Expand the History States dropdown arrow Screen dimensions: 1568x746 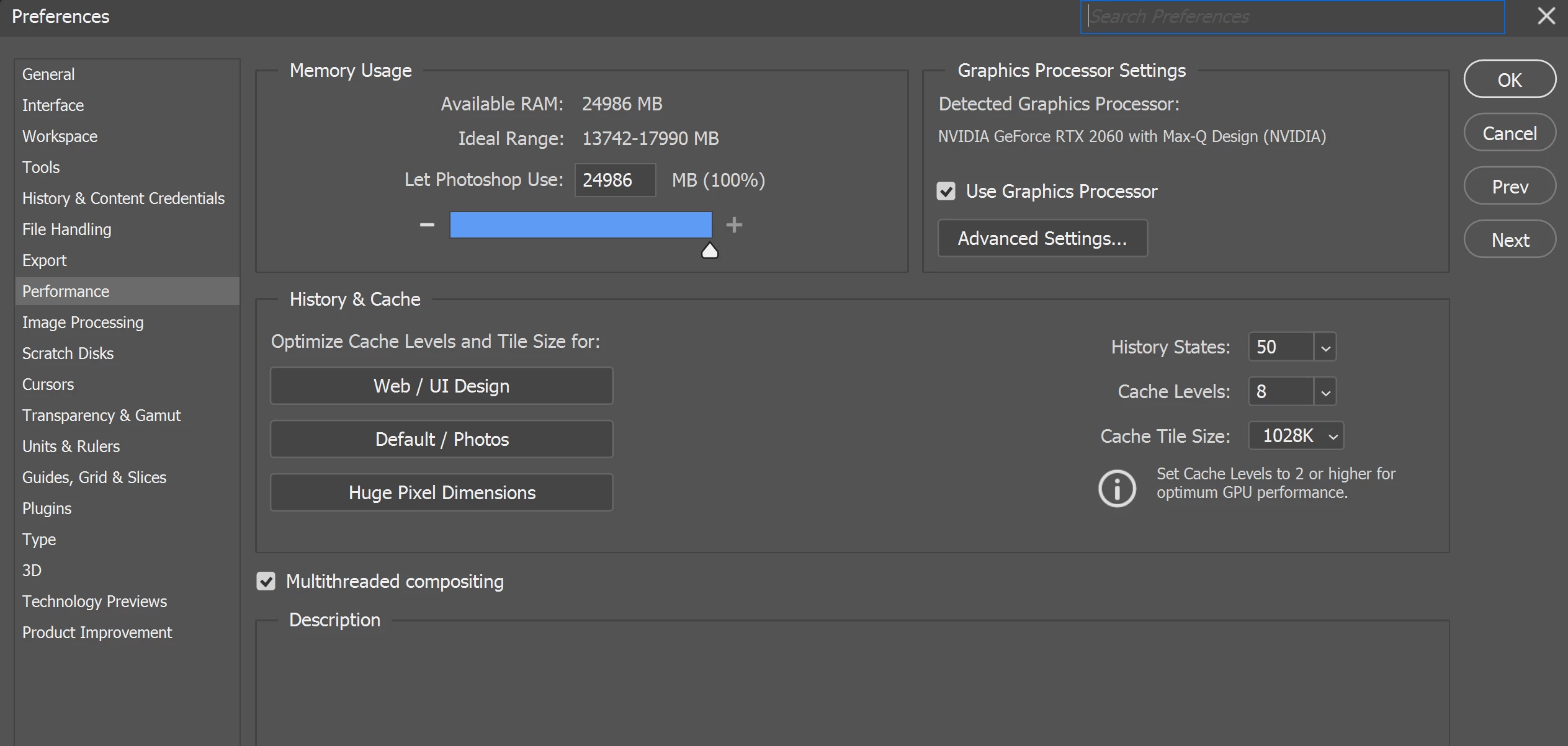[x=1325, y=347]
